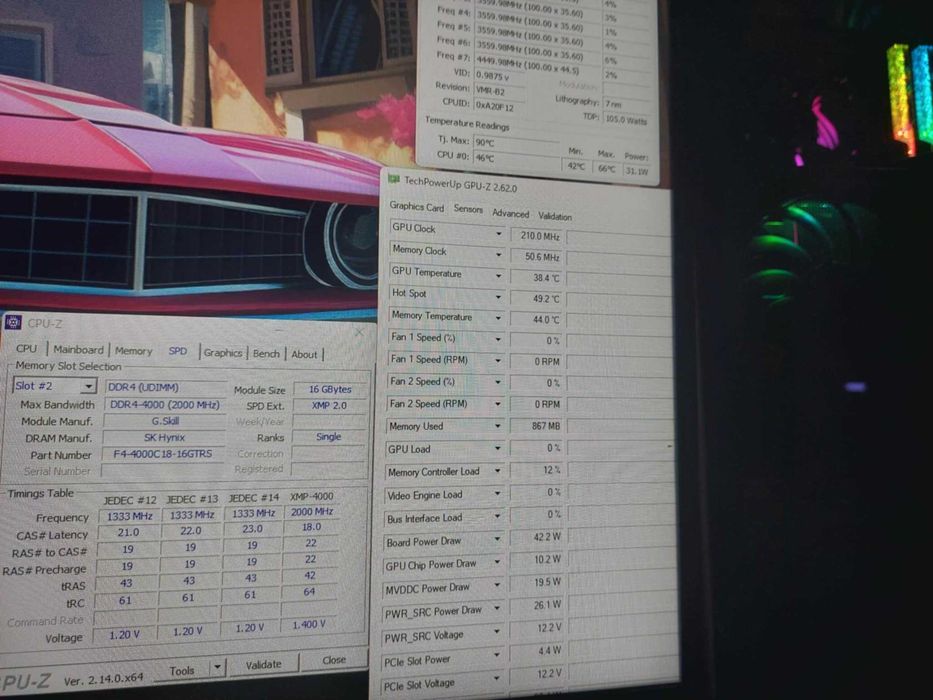Close the CPU-Z window

click(359, 332)
